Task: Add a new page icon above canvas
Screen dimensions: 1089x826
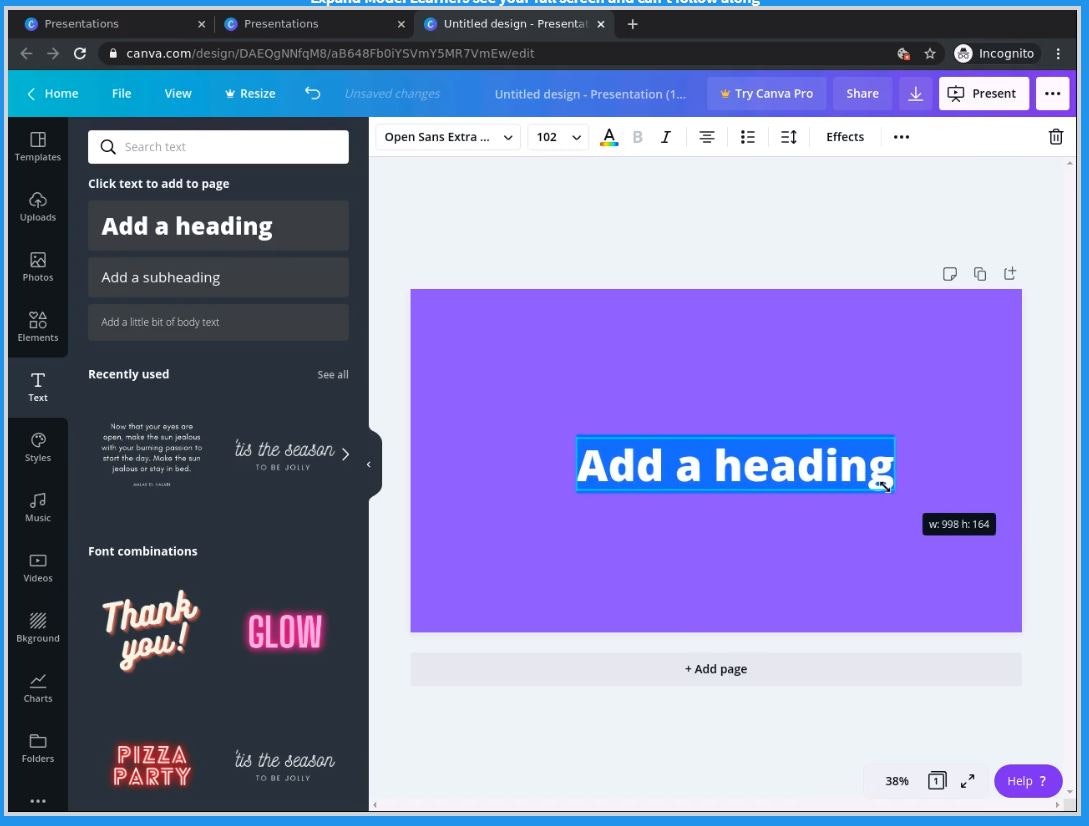Action: click(1010, 274)
